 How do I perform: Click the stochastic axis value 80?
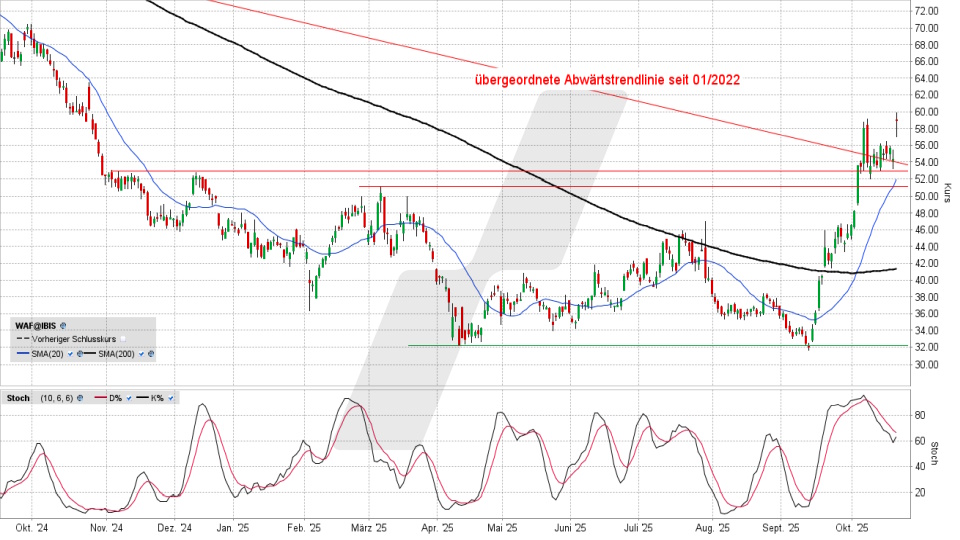[919, 414]
